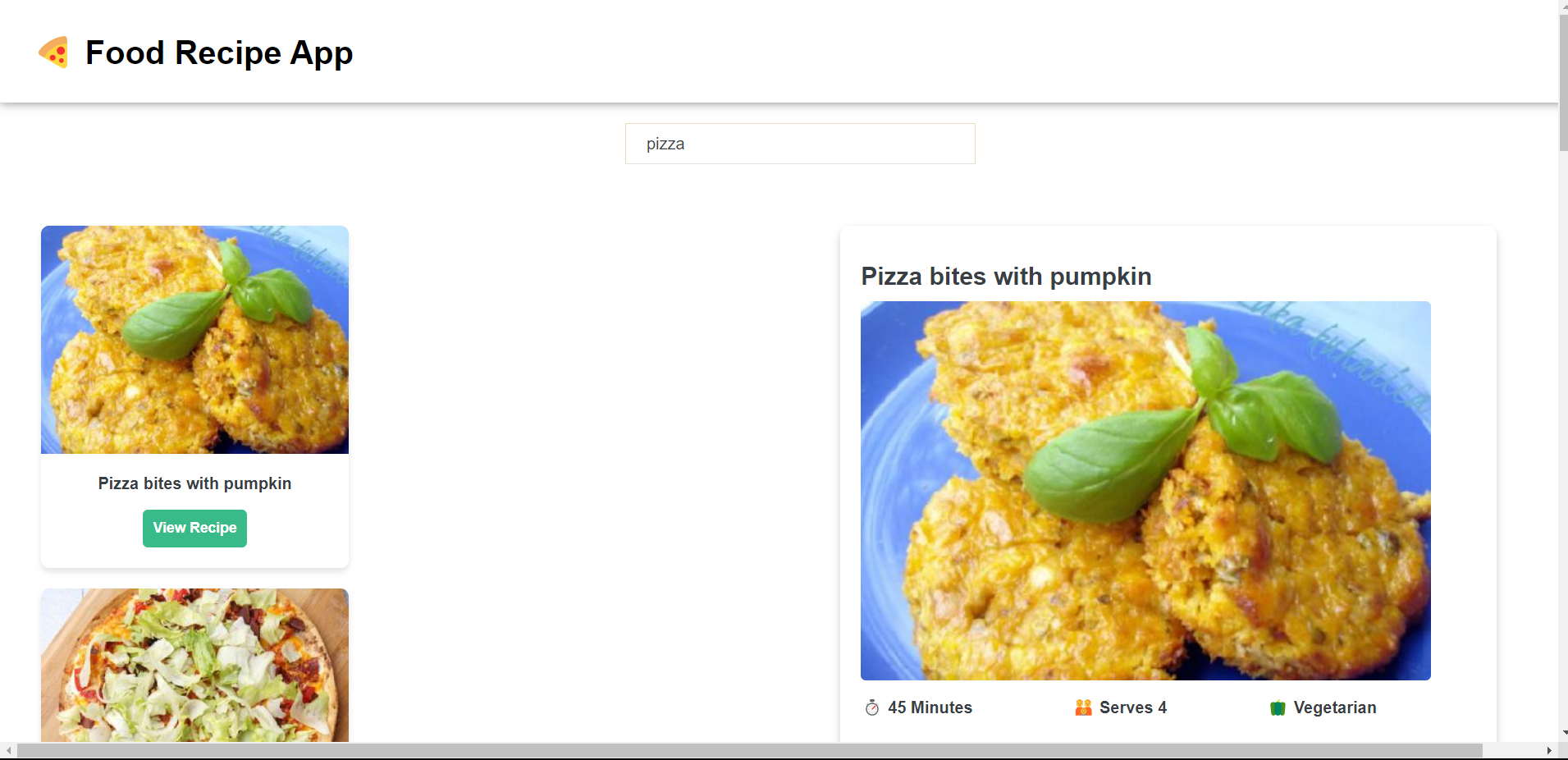Click the vertical scrollbar thumb

1563,82
